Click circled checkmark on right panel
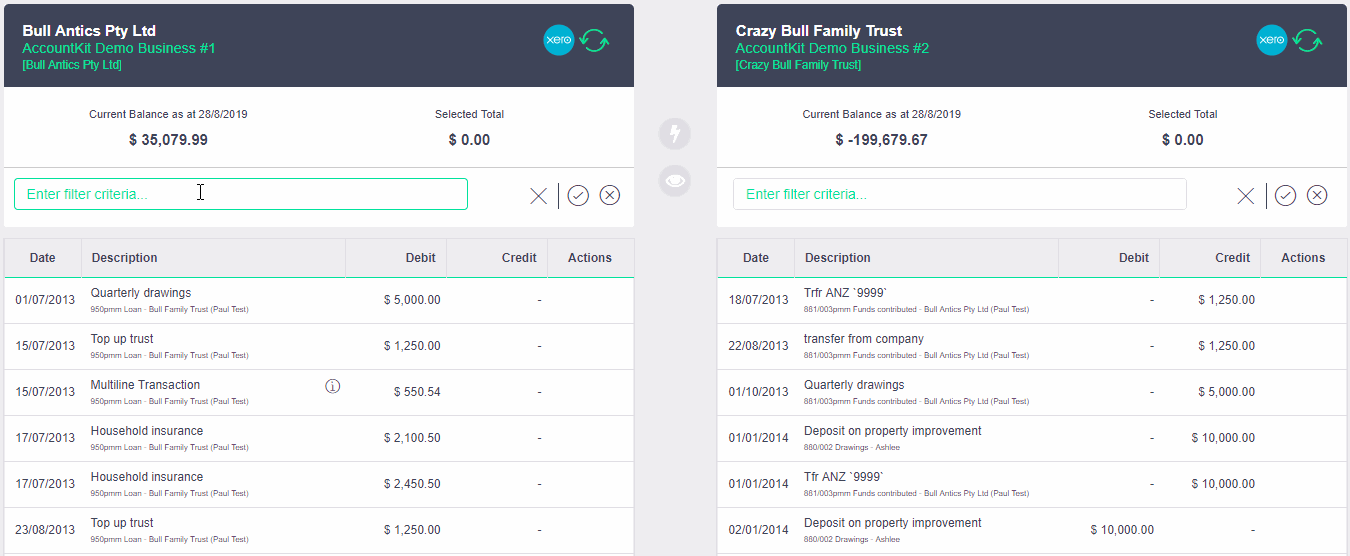 (x=1285, y=195)
